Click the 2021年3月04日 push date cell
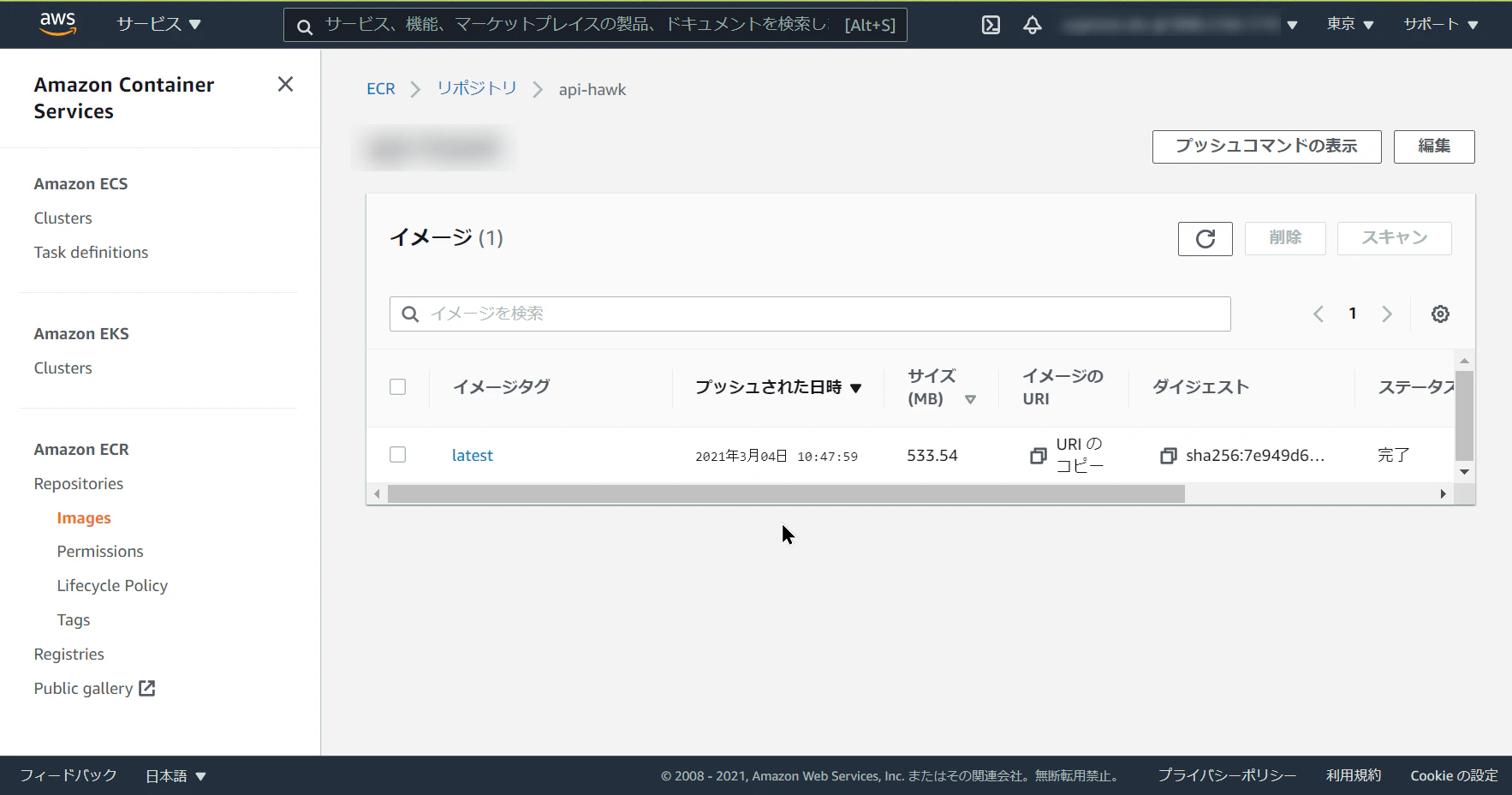Screen dimensions: 1512x795 (777, 457)
